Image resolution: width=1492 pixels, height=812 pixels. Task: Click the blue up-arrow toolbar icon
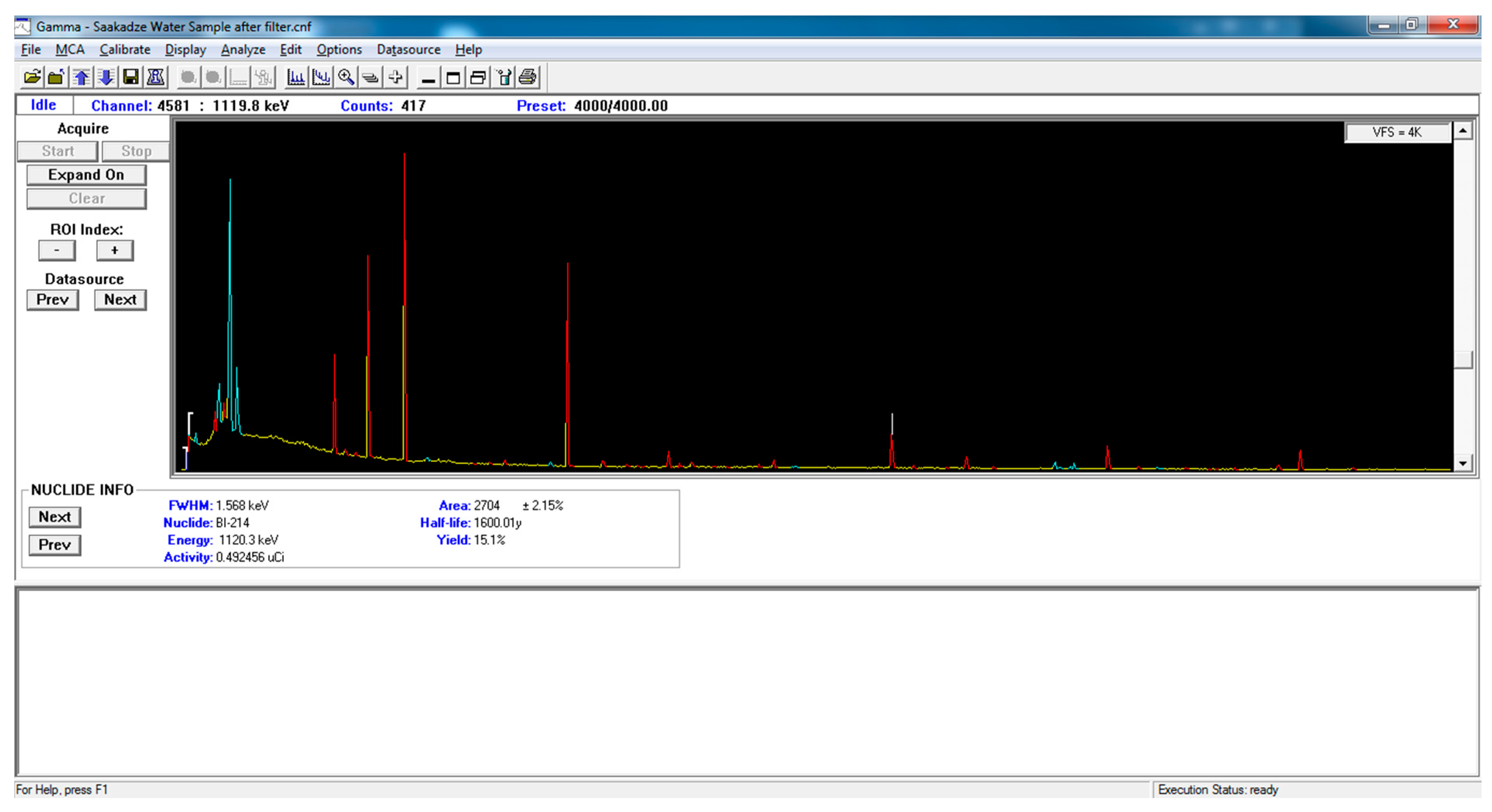[81, 77]
